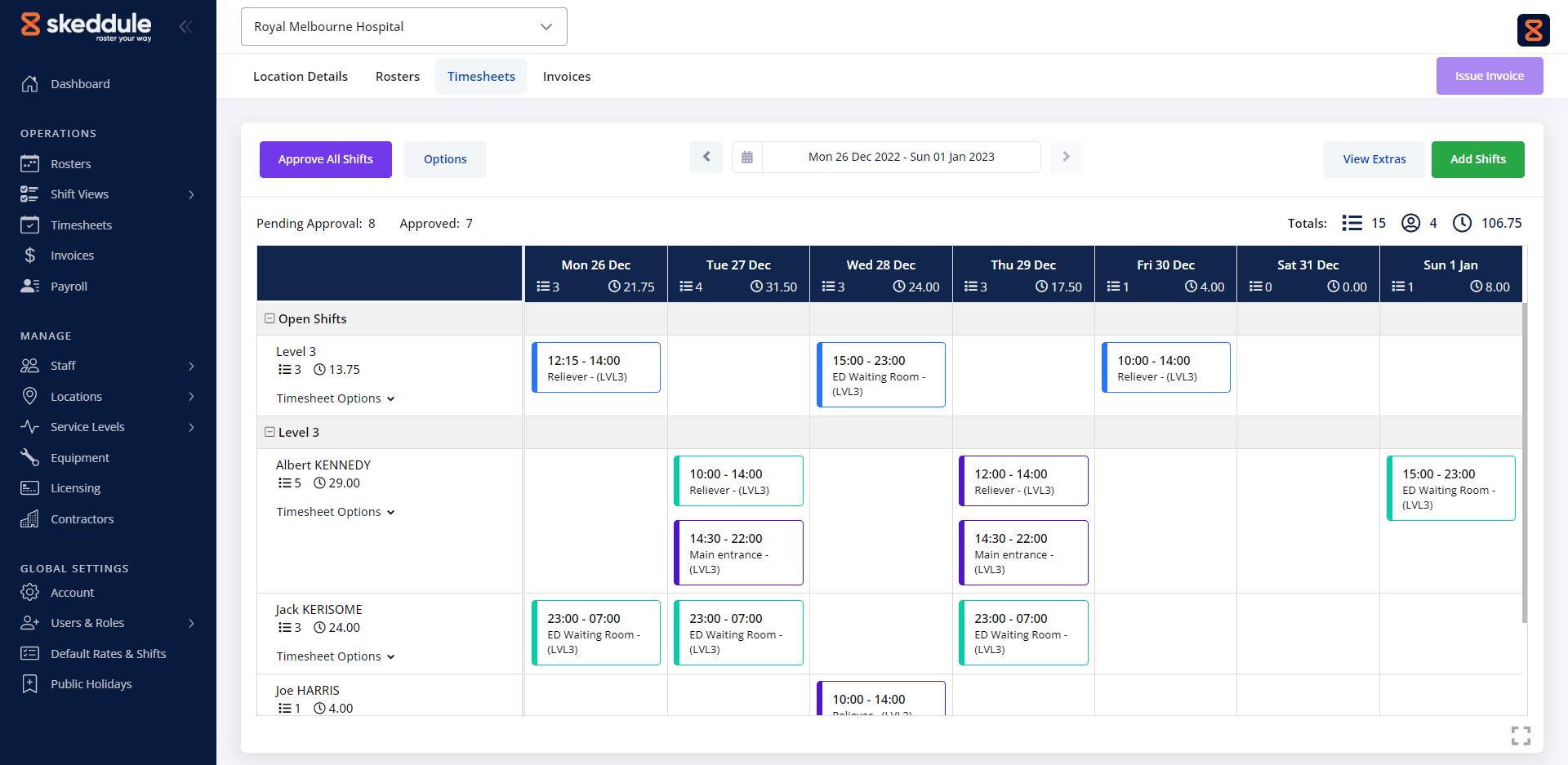Collapse the Open Shifts group
The width and height of the screenshot is (1568, 765).
[269, 318]
